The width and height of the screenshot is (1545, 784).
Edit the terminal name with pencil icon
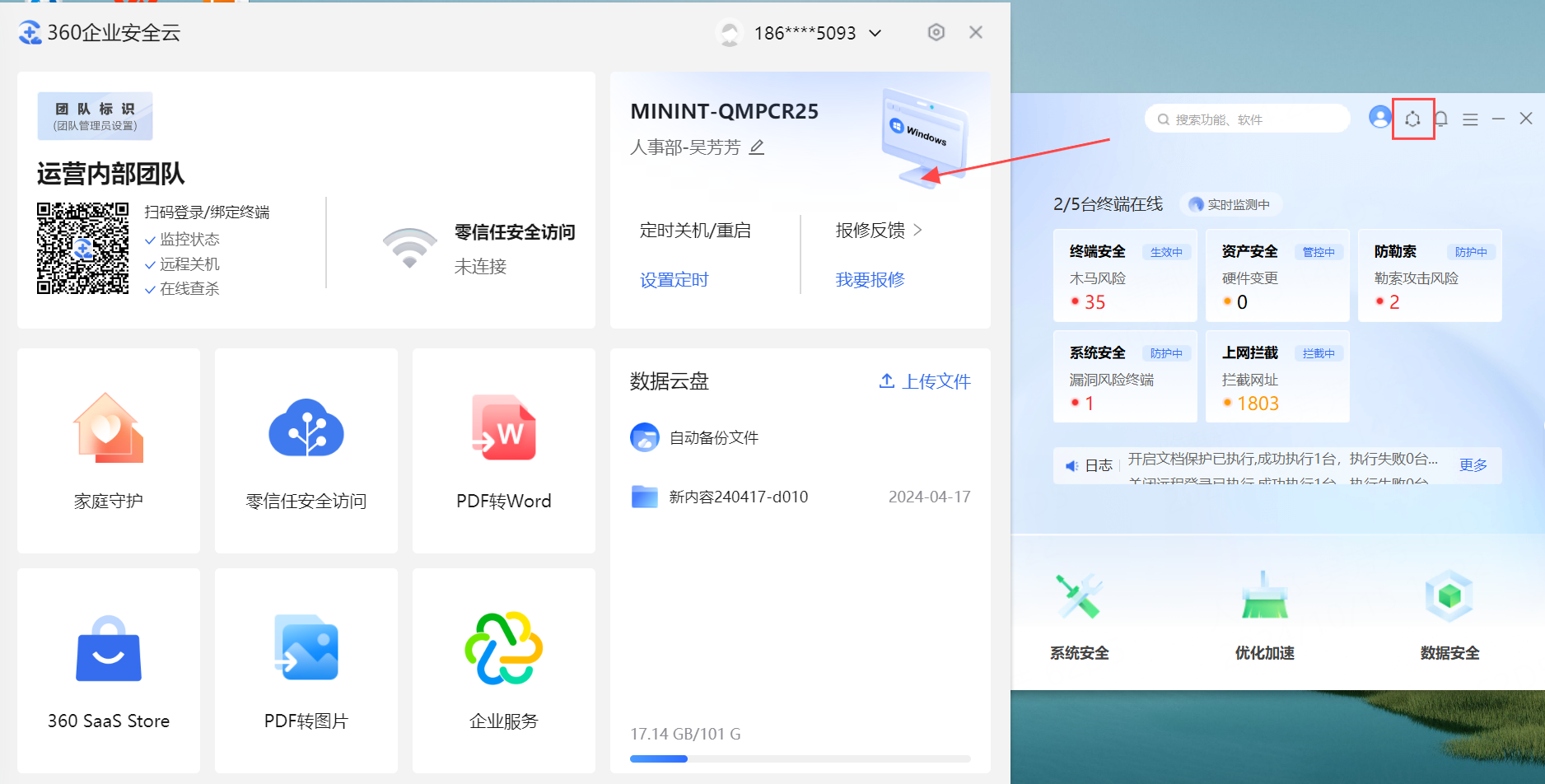(757, 147)
